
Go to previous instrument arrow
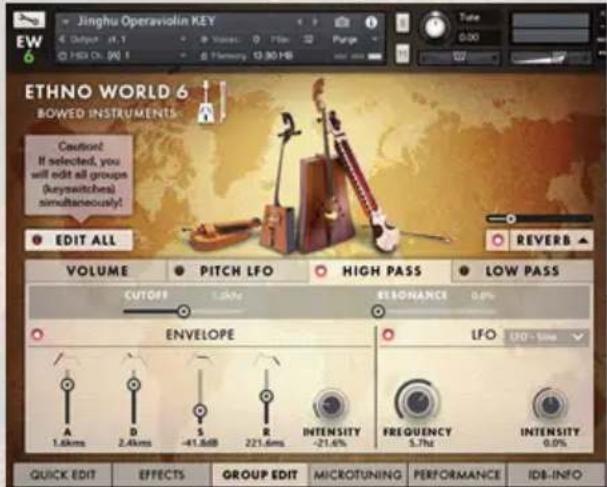tap(300, 22)
